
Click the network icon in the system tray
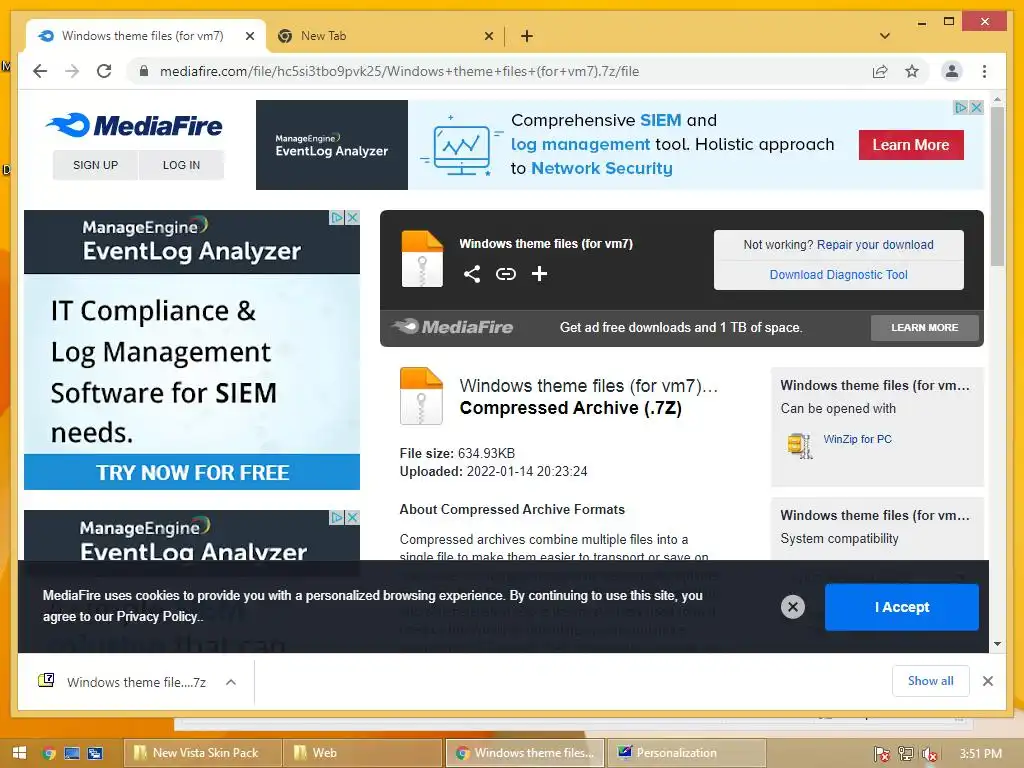coord(905,754)
